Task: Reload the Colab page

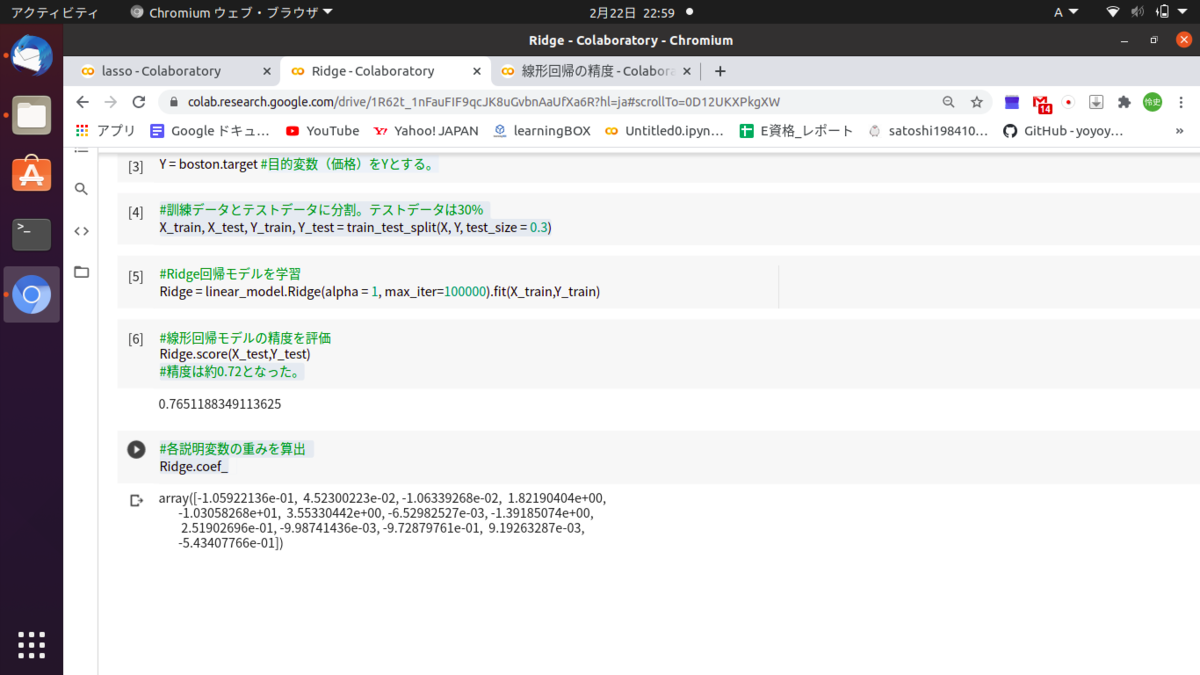Action: pos(139,102)
